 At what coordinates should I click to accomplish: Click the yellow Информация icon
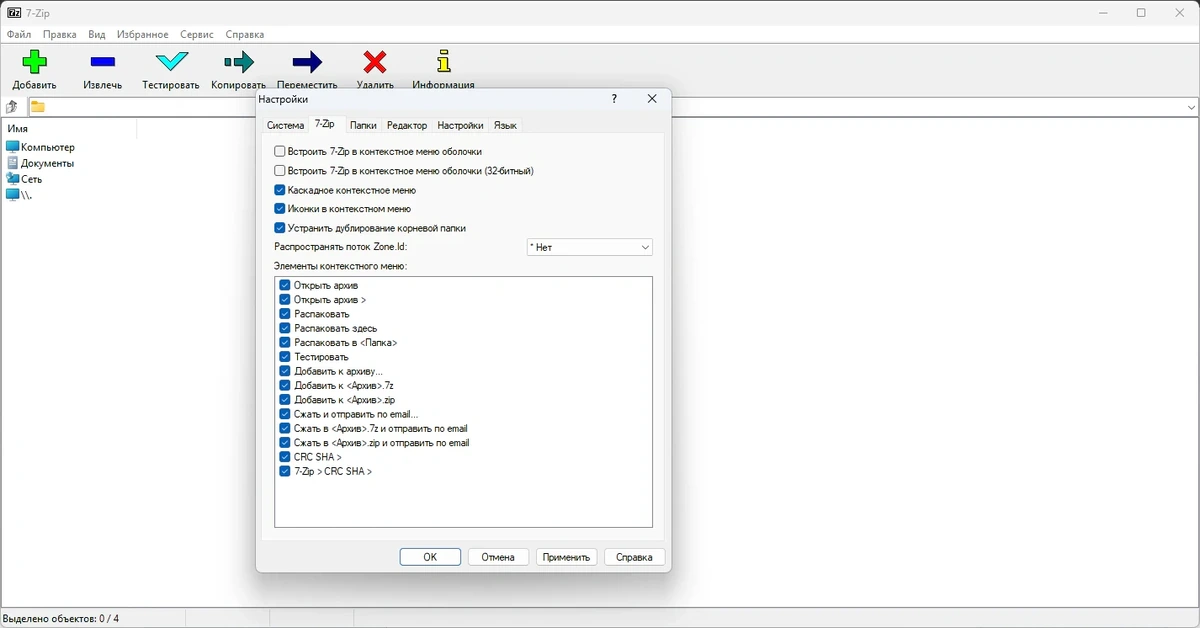coord(444,62)
